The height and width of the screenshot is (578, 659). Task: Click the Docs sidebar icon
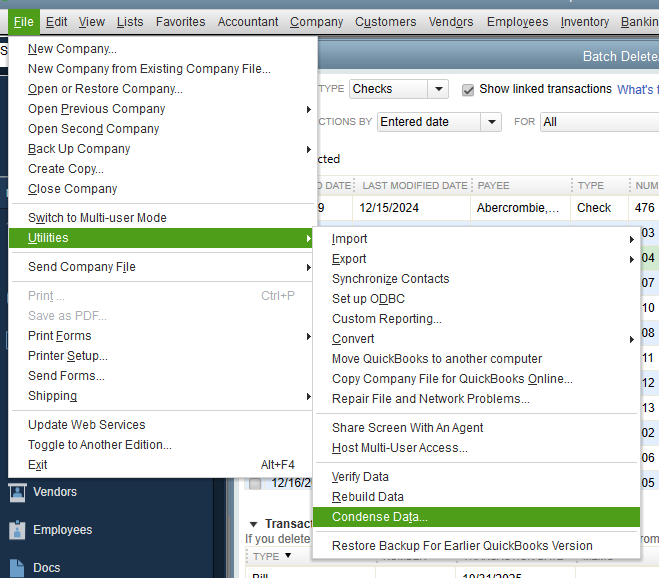[x=17, y=567]
